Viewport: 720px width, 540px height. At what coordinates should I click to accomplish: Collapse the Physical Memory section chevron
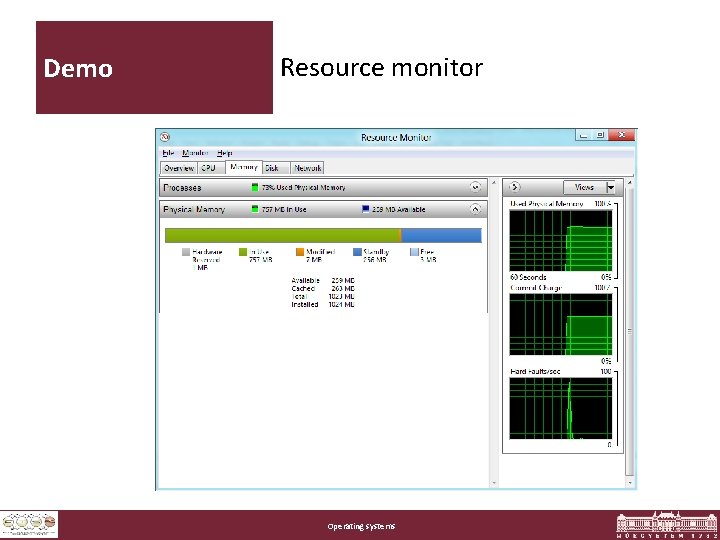click(x=475, y=209)
